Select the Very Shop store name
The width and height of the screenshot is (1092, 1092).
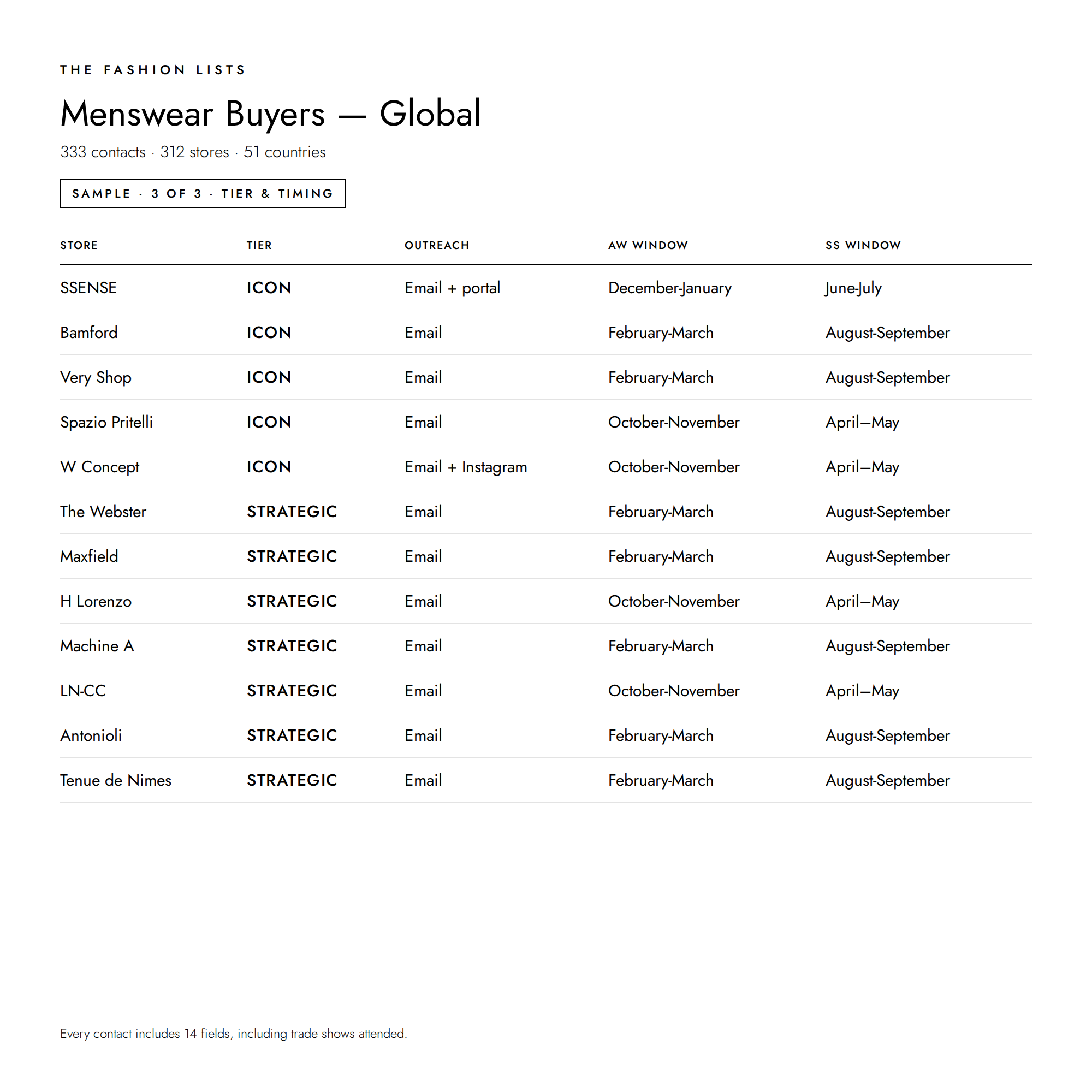coord(96,378)
